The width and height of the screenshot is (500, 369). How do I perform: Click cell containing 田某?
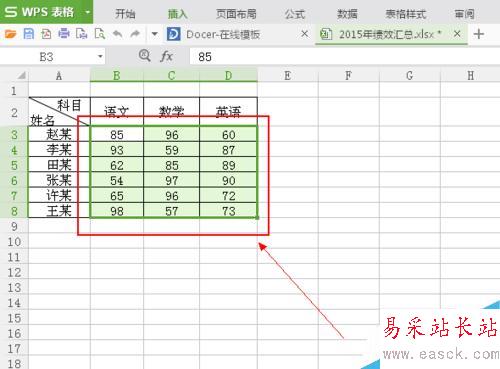tap(59, 165)
